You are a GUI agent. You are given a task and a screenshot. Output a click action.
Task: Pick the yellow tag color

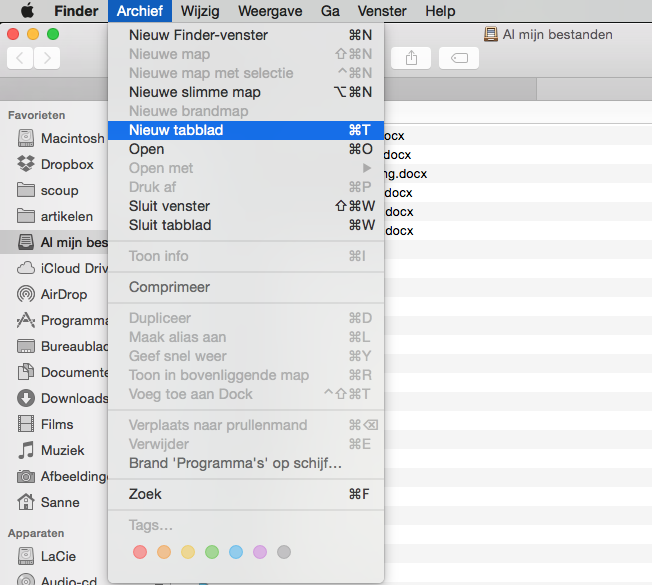pyautogui.click(x=188, y=552)
